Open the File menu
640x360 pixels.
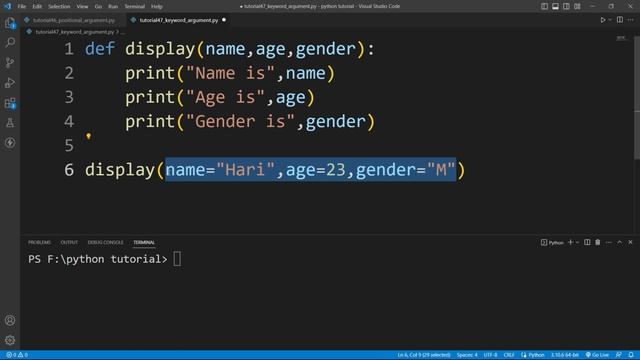pos(22,7)
